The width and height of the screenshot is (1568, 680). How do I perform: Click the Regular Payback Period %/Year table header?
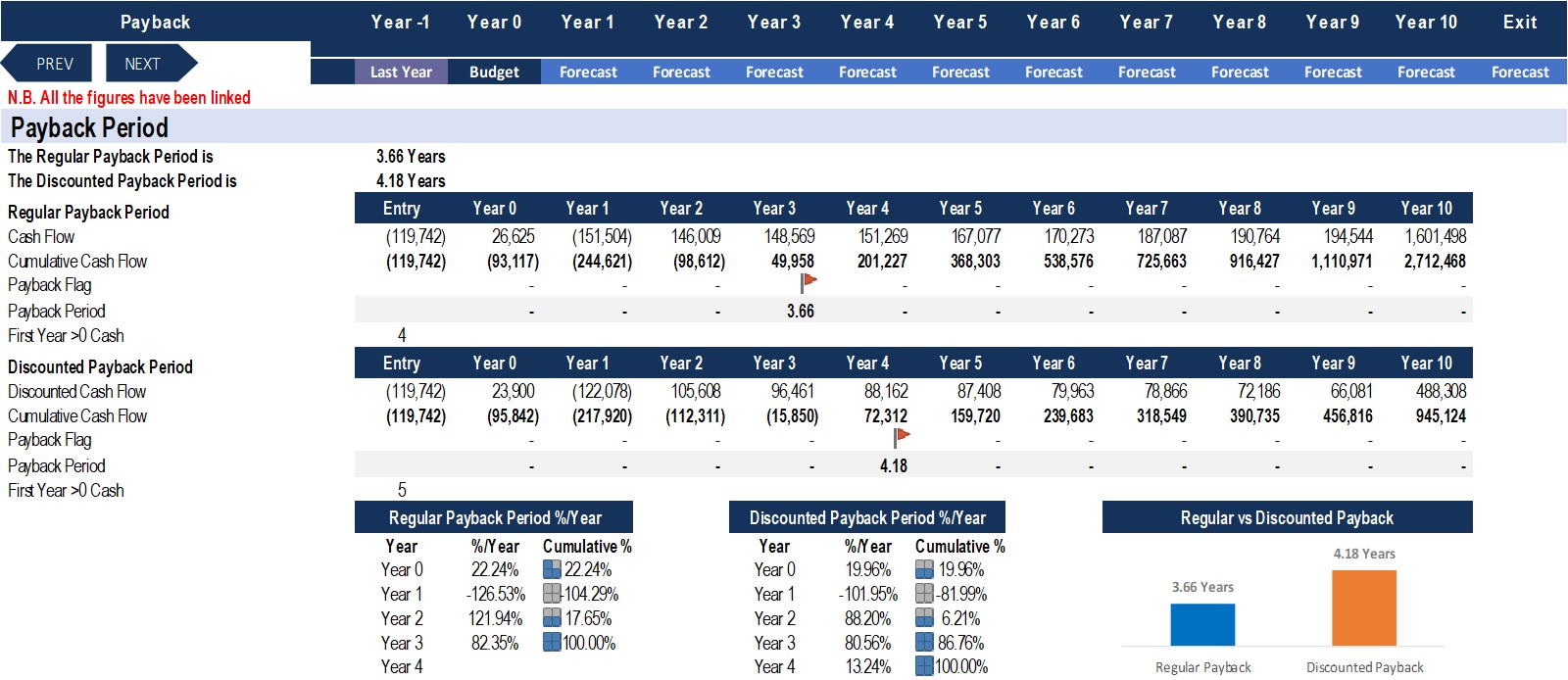pos(494,517)
